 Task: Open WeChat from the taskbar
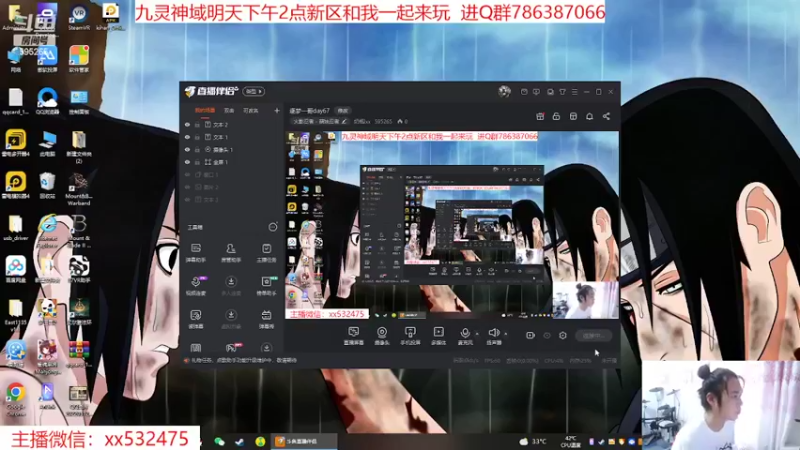pos(219,441)
